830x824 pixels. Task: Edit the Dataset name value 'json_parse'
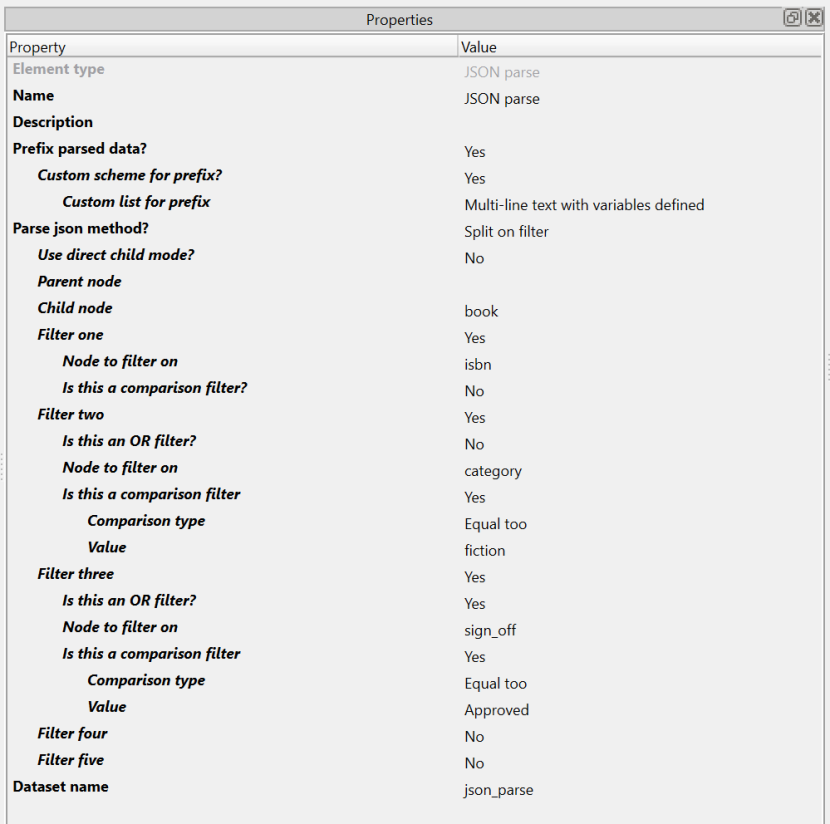(499, 790)
